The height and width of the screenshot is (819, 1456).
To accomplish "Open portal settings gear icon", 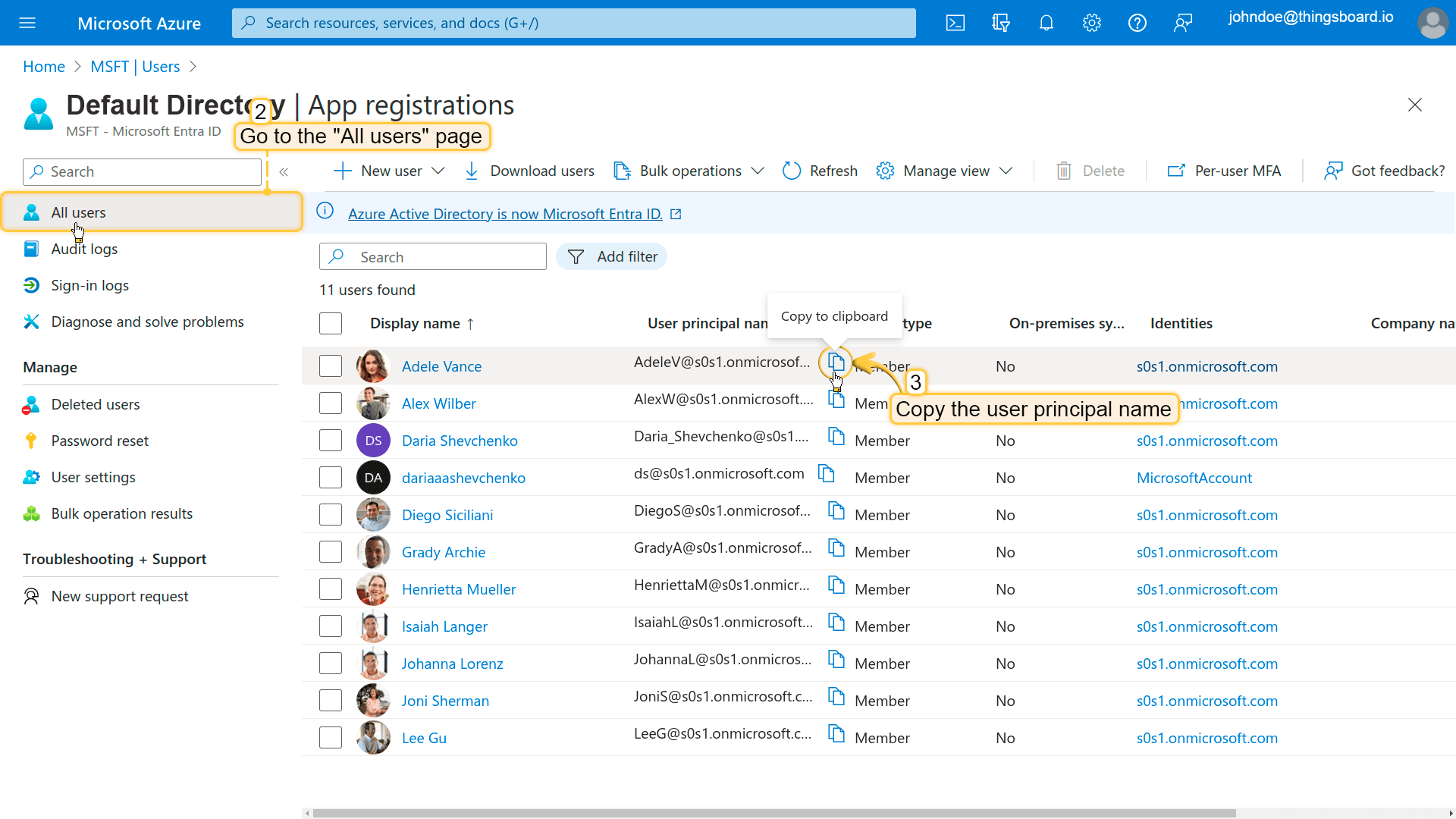I will click(x=1091, y=23).
